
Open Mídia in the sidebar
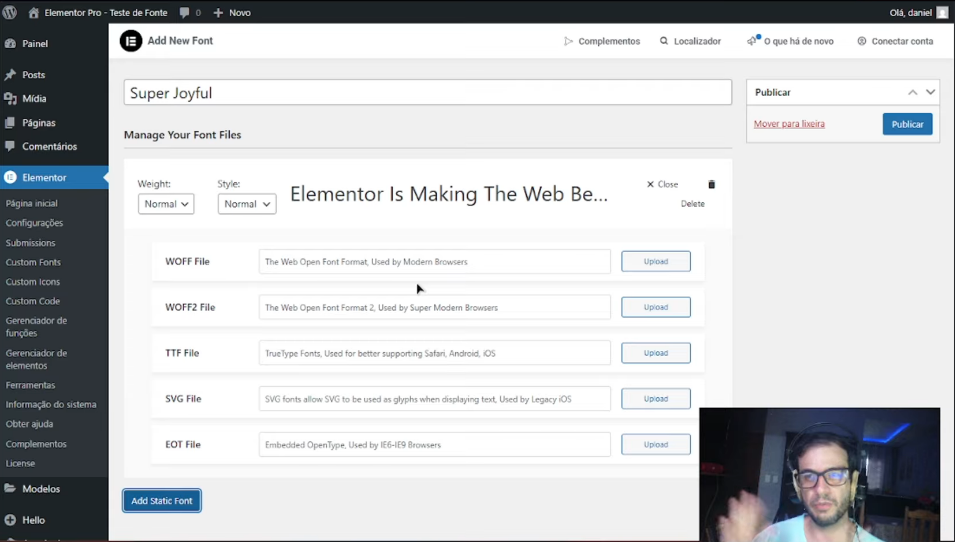click(x=34, y=99)
